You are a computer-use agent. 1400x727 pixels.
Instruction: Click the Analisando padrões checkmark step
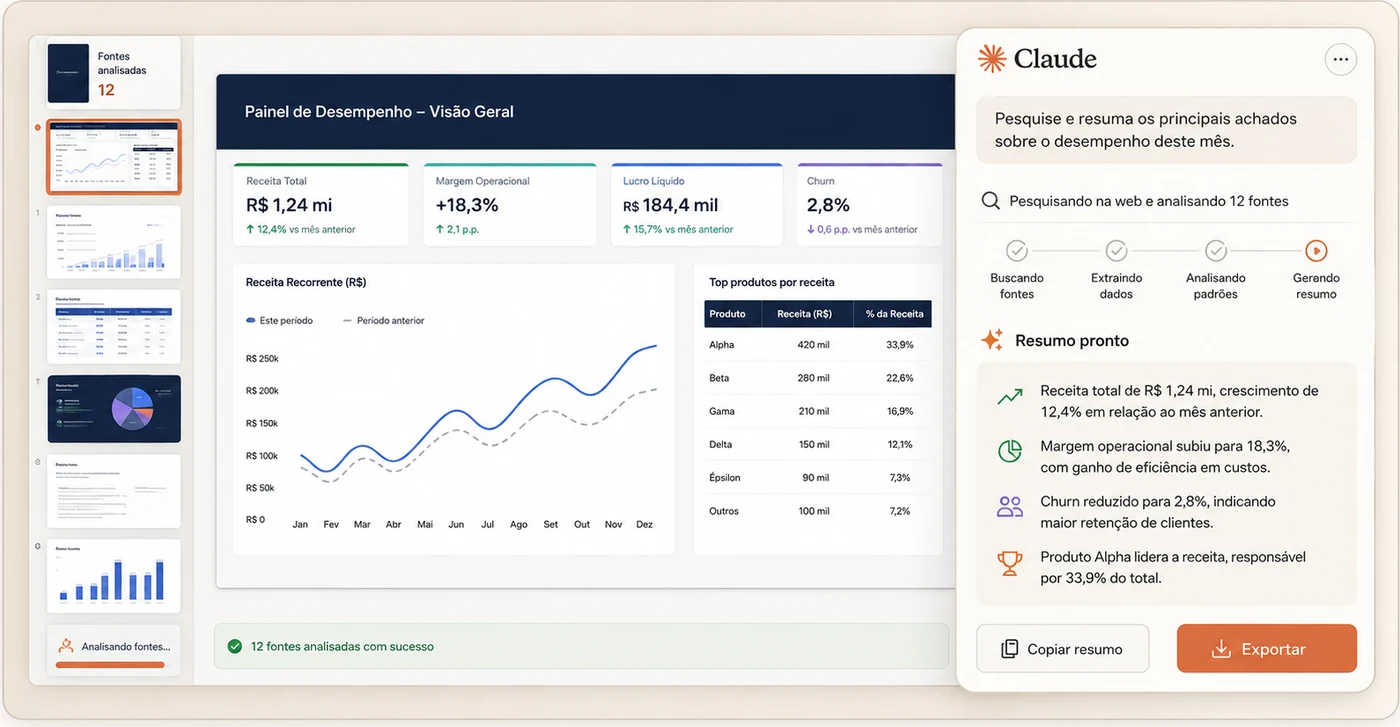point(1216,251)
